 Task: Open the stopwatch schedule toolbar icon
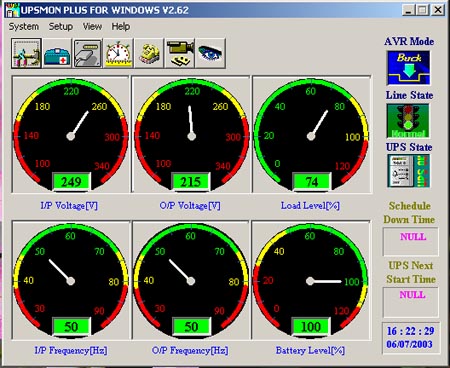point(118,53)
